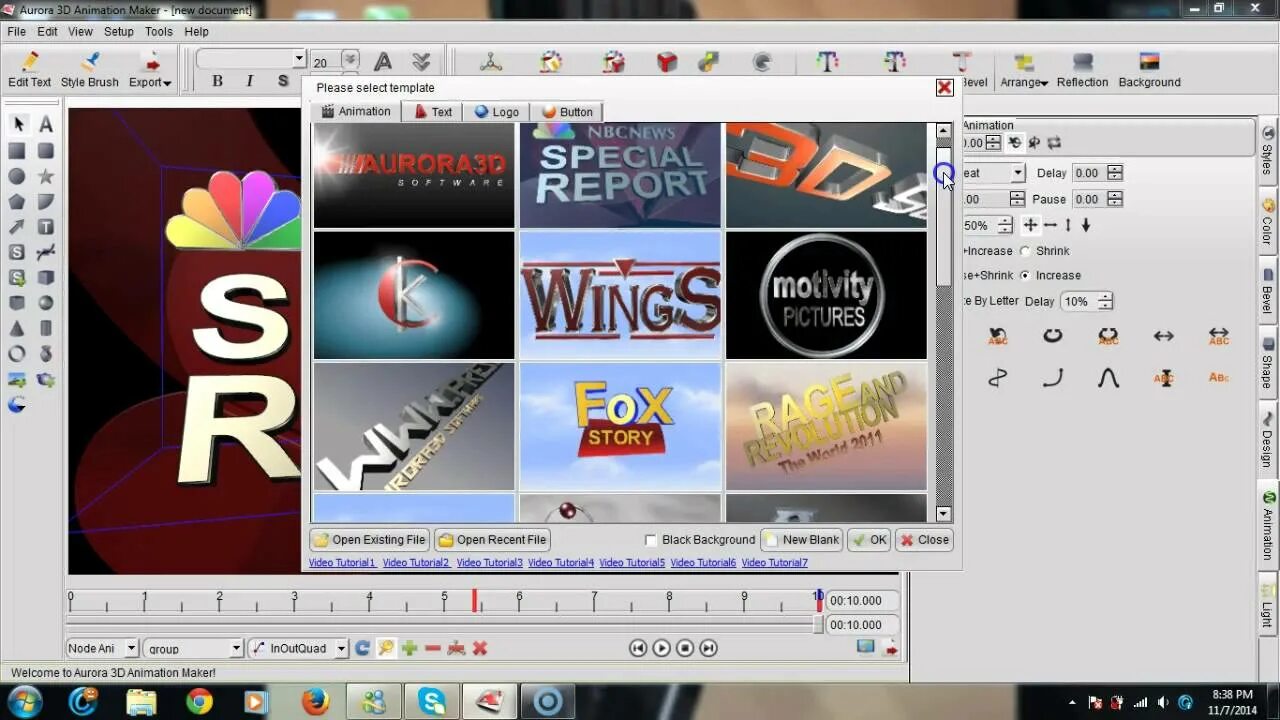Click the New Blank button

(801, 540)
